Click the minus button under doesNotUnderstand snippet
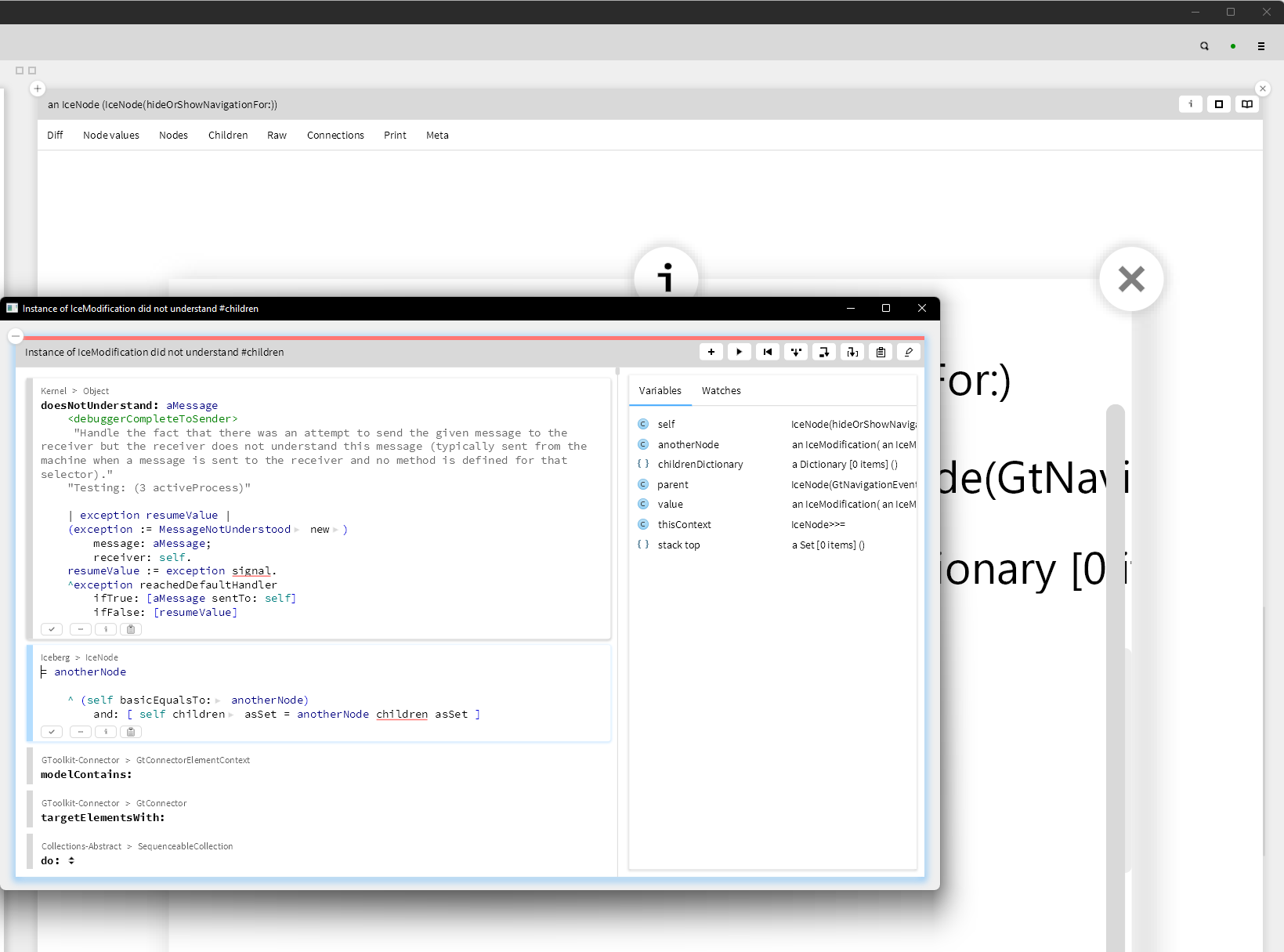1284x952 pixels. (x=80, y=629)
